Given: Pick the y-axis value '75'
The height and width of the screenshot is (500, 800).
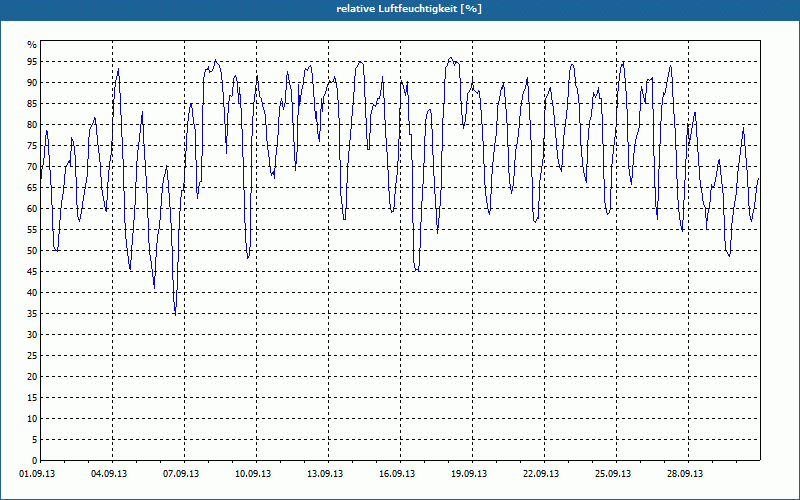Looking at the screenshot, I should (32, 145).
